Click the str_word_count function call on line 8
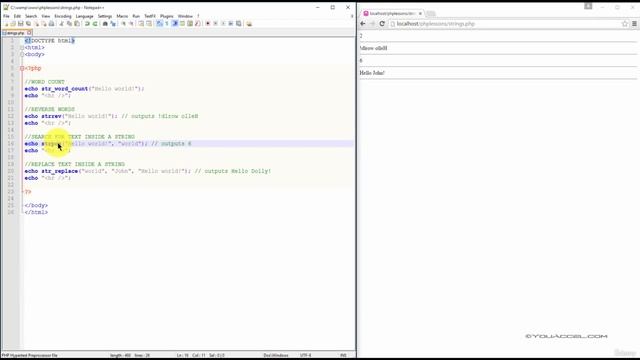The image size is (640, 360). coord(64,89)
